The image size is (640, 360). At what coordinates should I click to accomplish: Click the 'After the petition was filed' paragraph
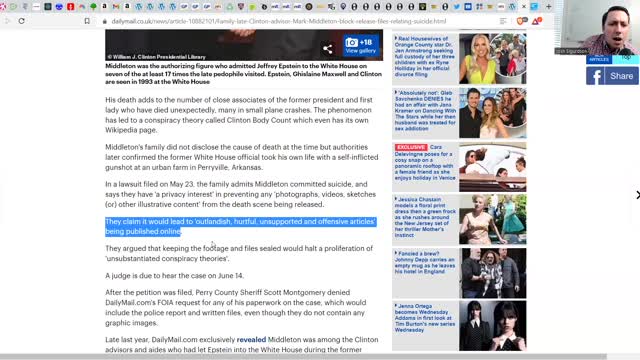click(x=236, y=308)
